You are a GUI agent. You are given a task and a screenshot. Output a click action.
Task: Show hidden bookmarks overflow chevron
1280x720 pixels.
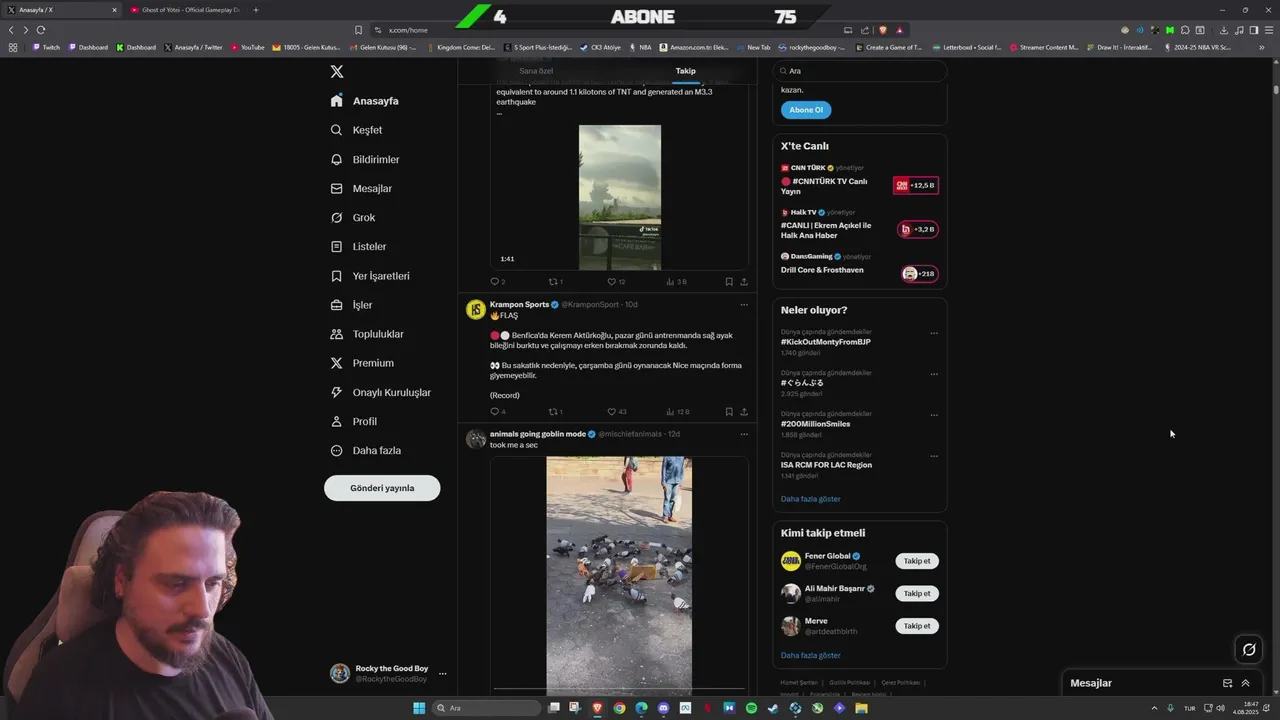(x=1262, y=47)
